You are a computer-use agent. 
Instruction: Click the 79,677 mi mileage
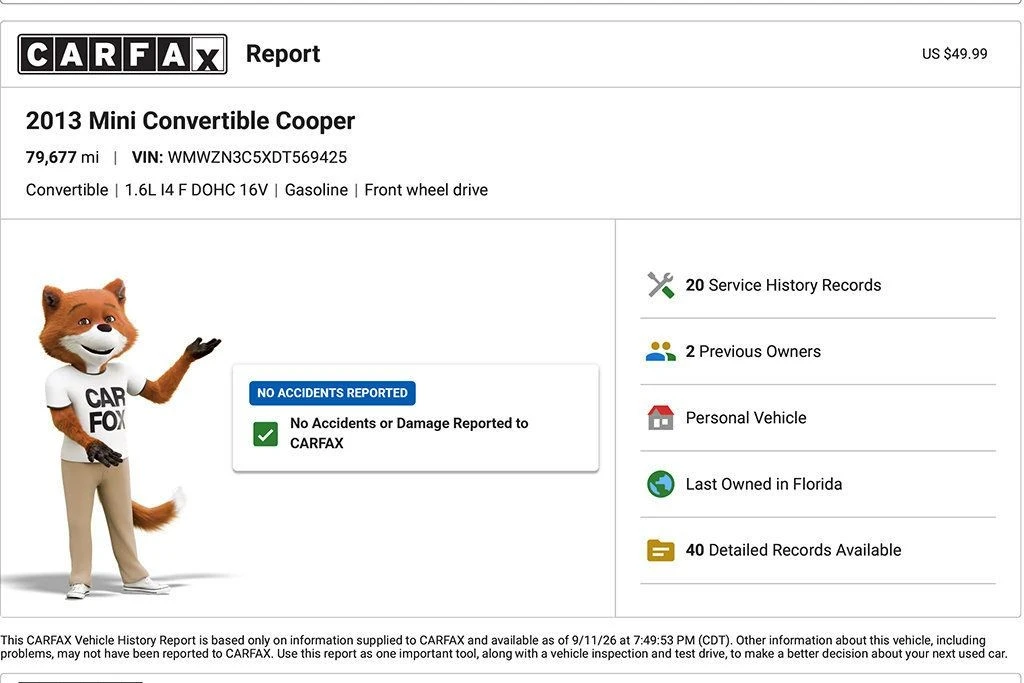pos(62,157)
